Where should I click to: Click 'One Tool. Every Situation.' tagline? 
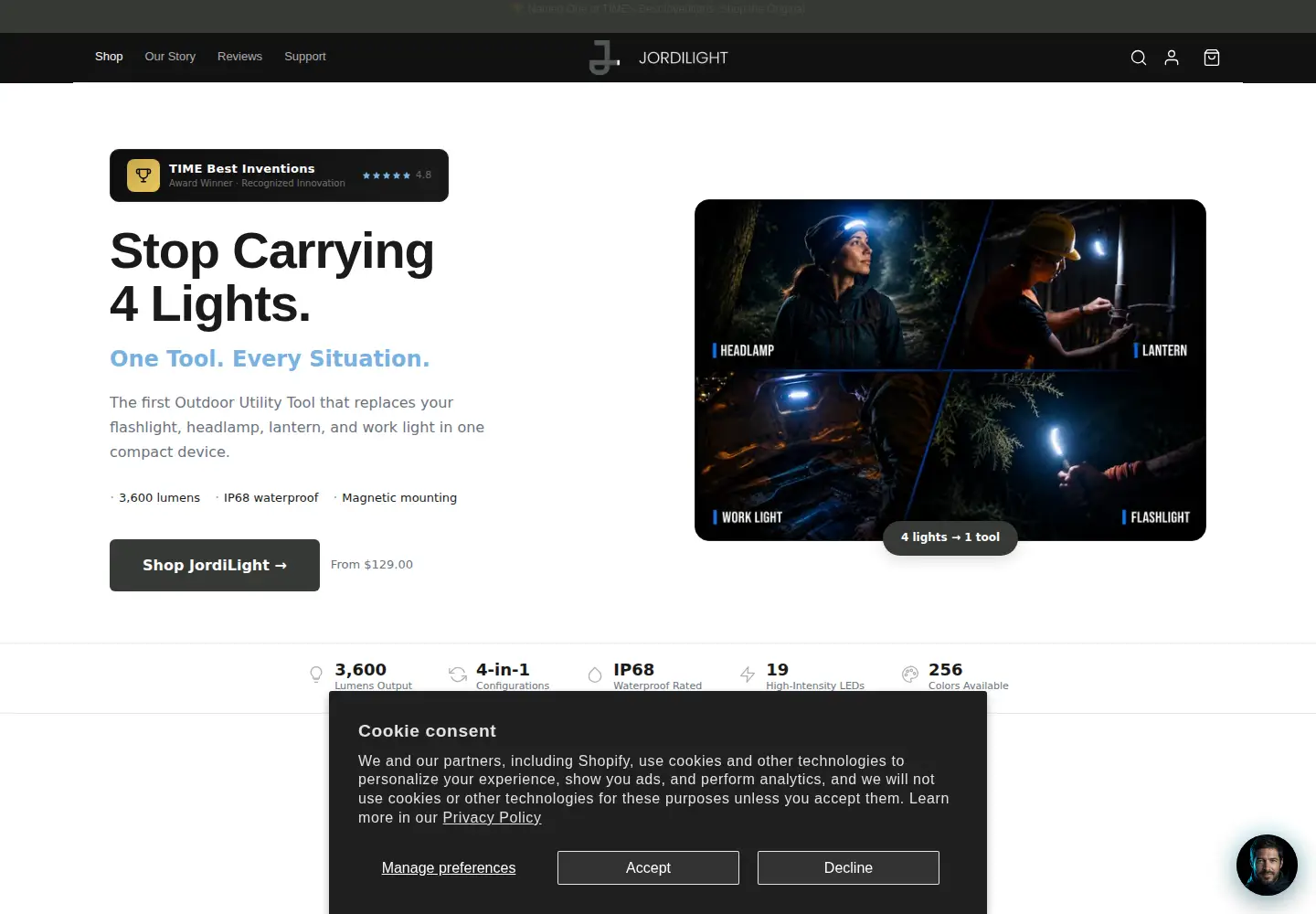270,358
